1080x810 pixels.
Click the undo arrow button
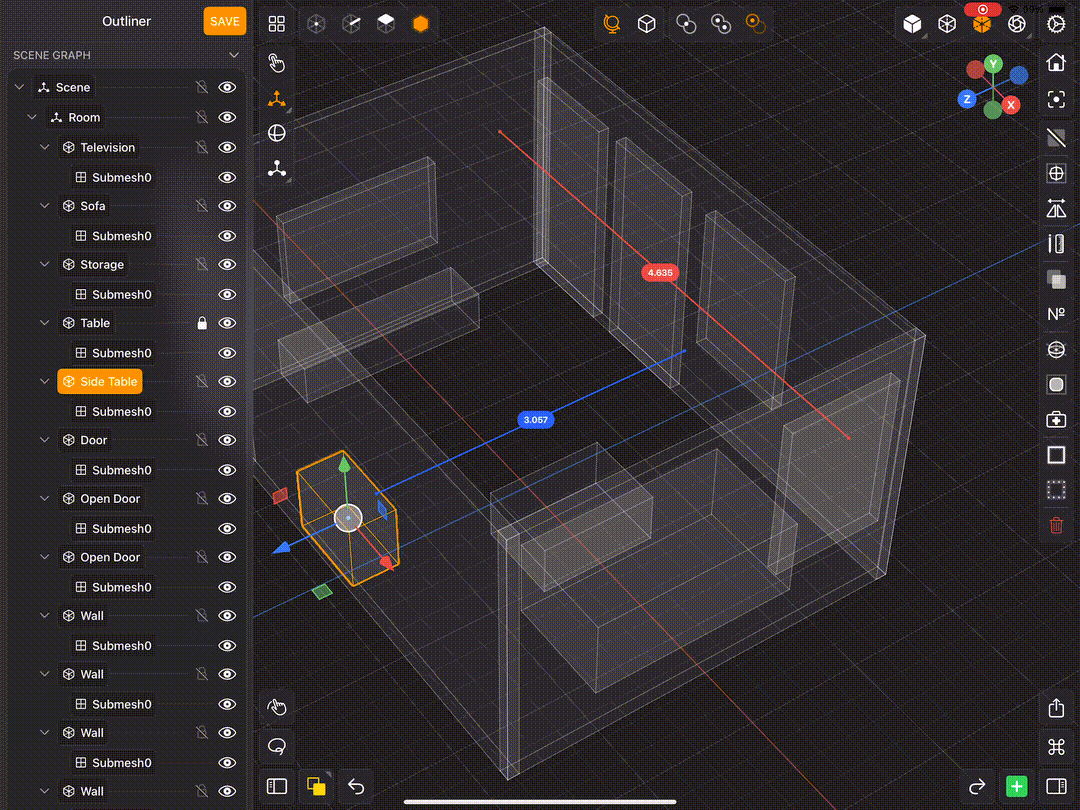[355, 786]
